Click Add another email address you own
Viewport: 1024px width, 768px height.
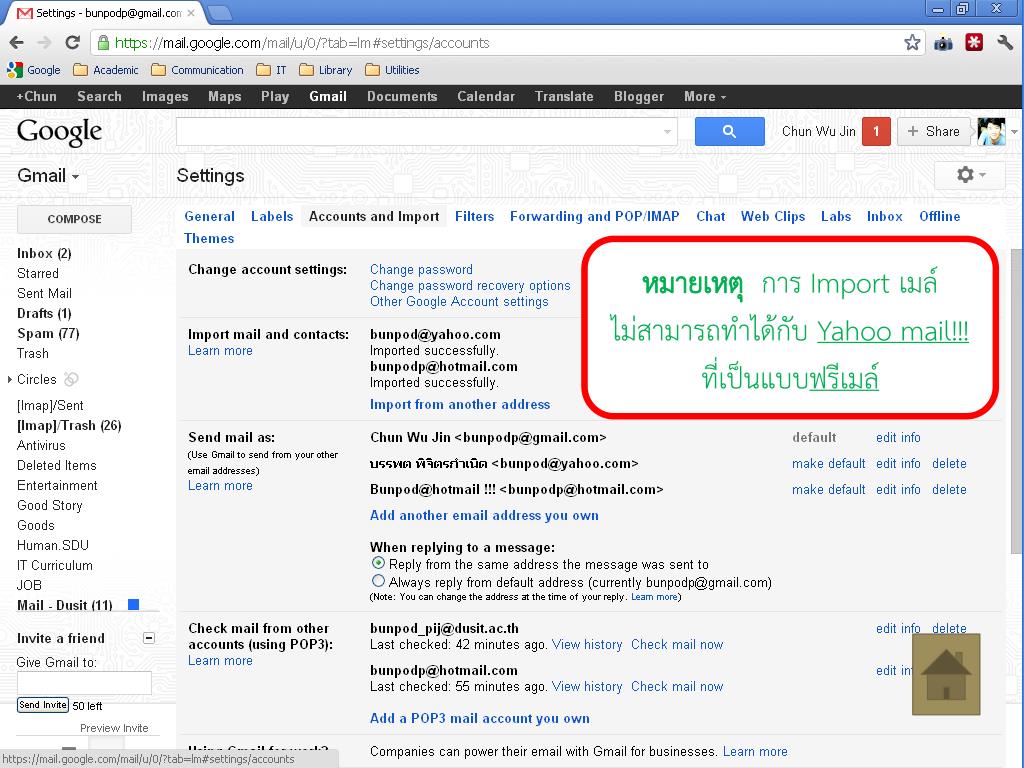(484, 516)
